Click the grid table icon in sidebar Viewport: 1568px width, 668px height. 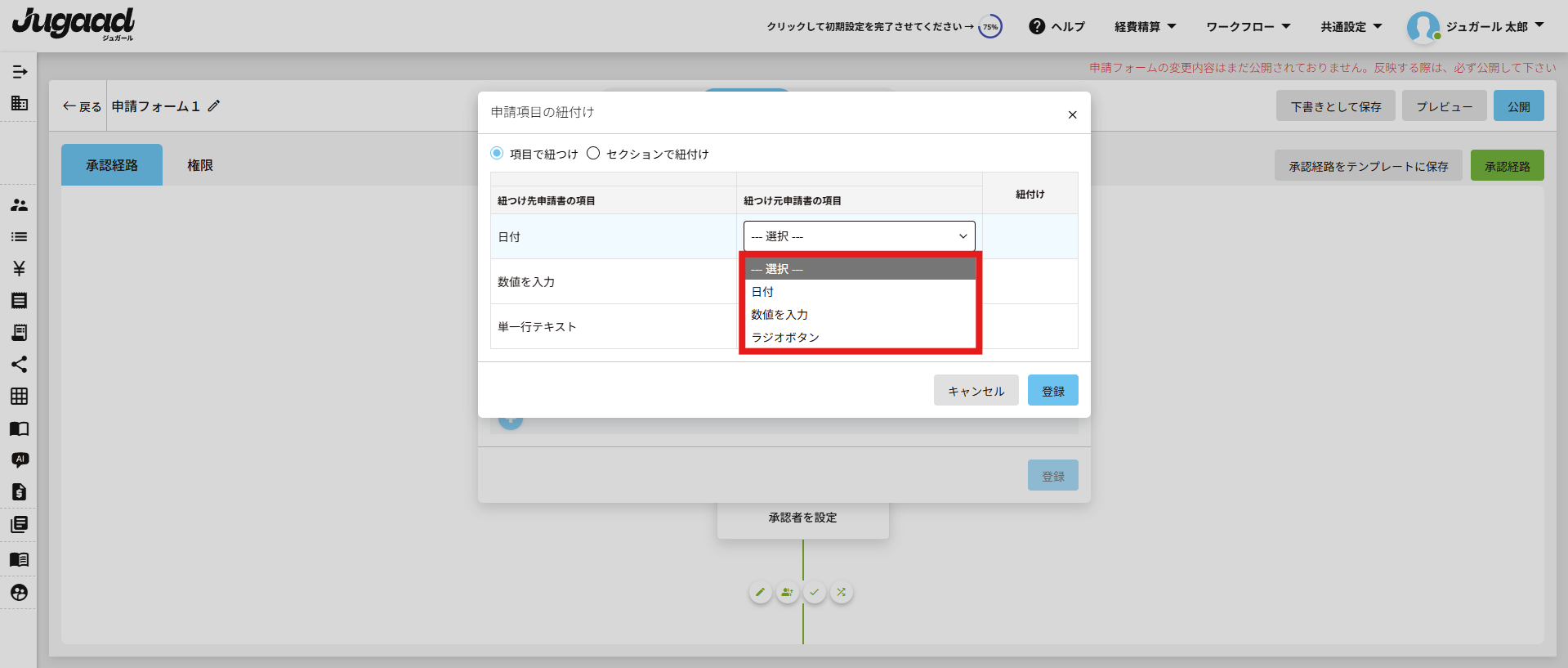19,397
